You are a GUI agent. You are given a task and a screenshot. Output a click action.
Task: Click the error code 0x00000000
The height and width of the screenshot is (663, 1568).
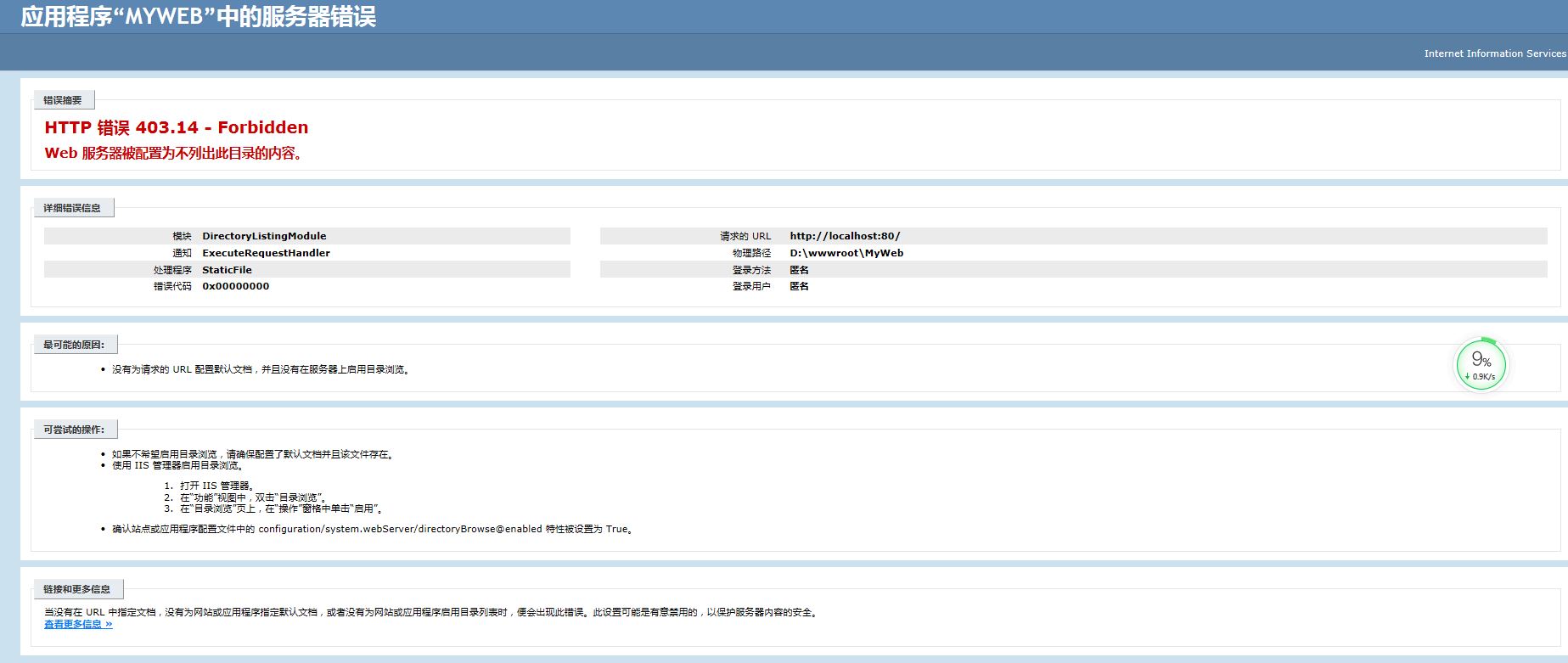click(x=235, y=286)
